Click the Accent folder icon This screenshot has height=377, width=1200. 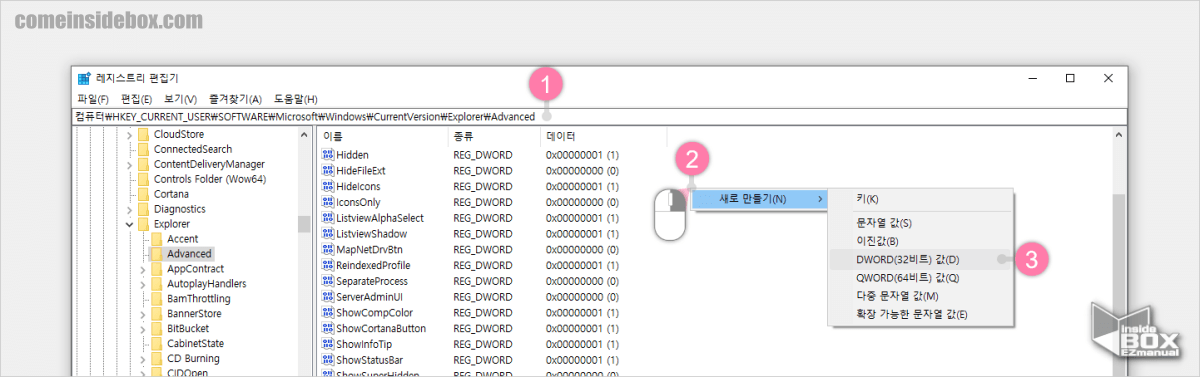coord(157,239)
